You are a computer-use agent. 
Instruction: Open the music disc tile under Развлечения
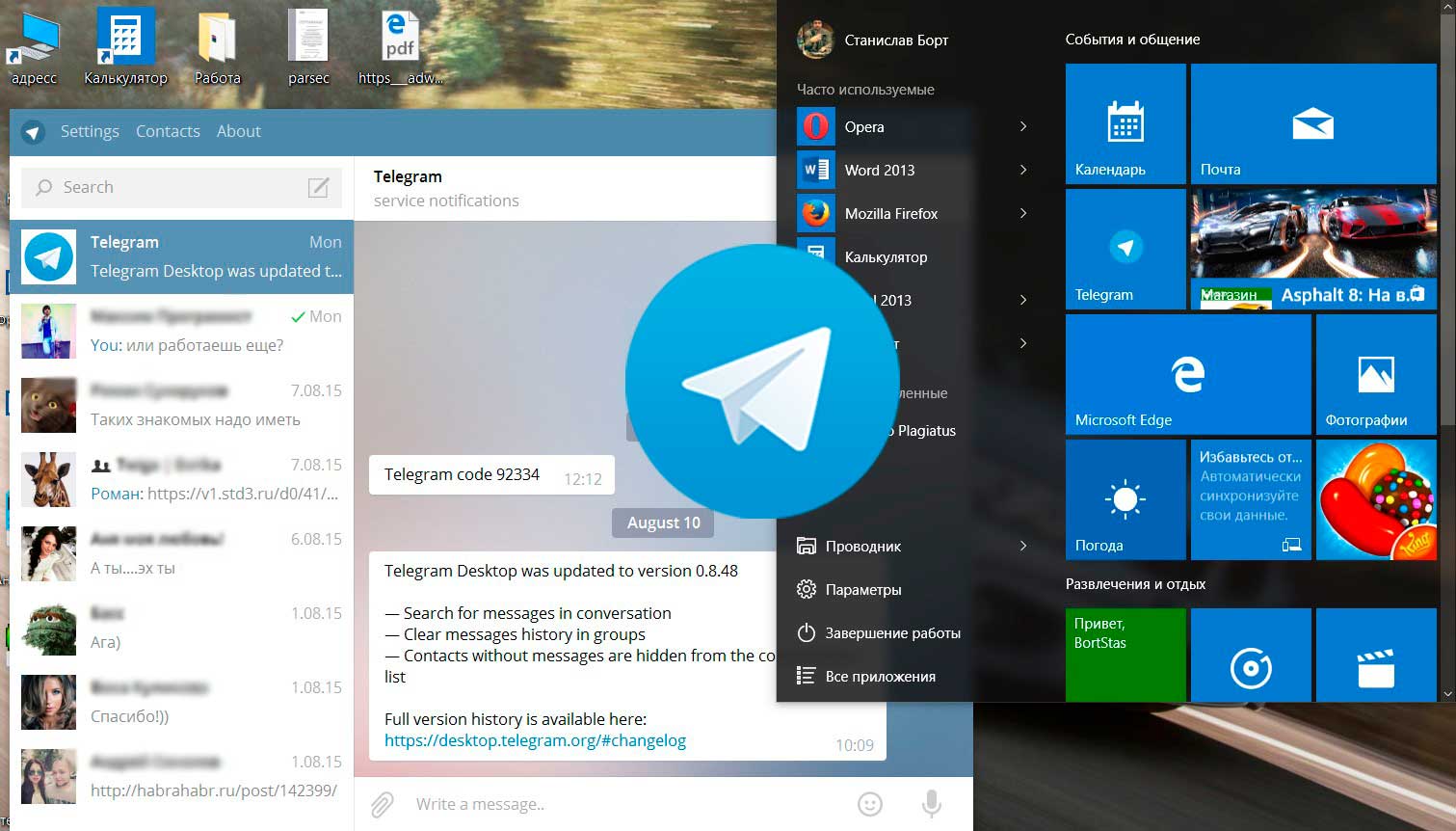pyautogui.click(x=1251, y=655)
